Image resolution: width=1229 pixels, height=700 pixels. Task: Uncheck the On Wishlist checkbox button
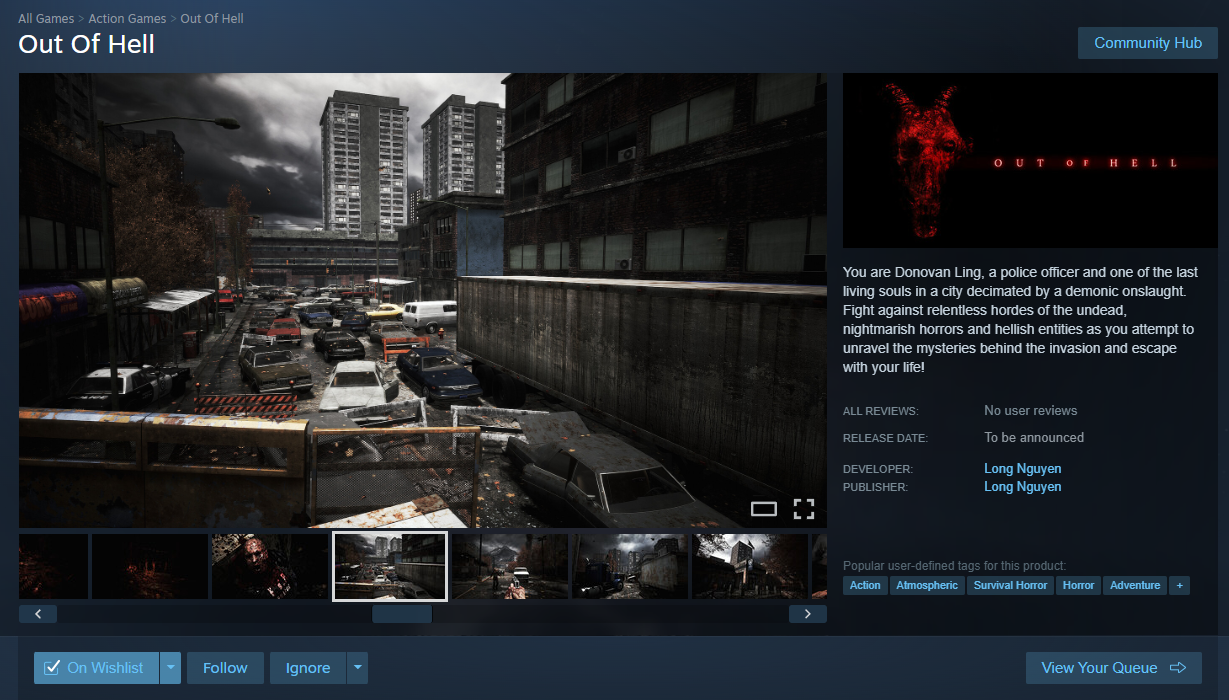pyautogui.click(x=96, y=668)
